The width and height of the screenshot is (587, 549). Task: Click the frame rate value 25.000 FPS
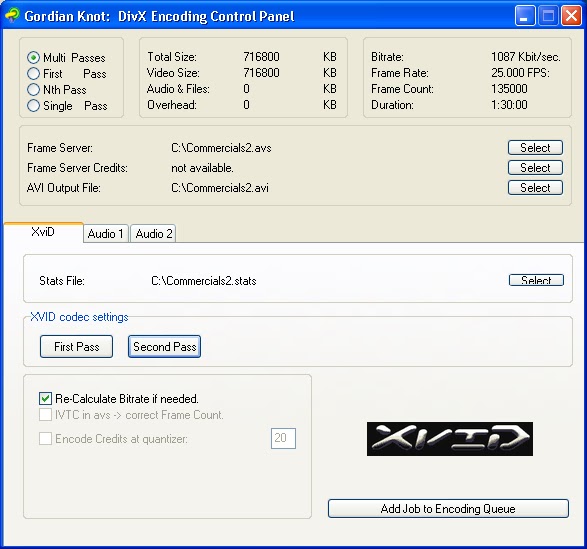pos(520,73)
